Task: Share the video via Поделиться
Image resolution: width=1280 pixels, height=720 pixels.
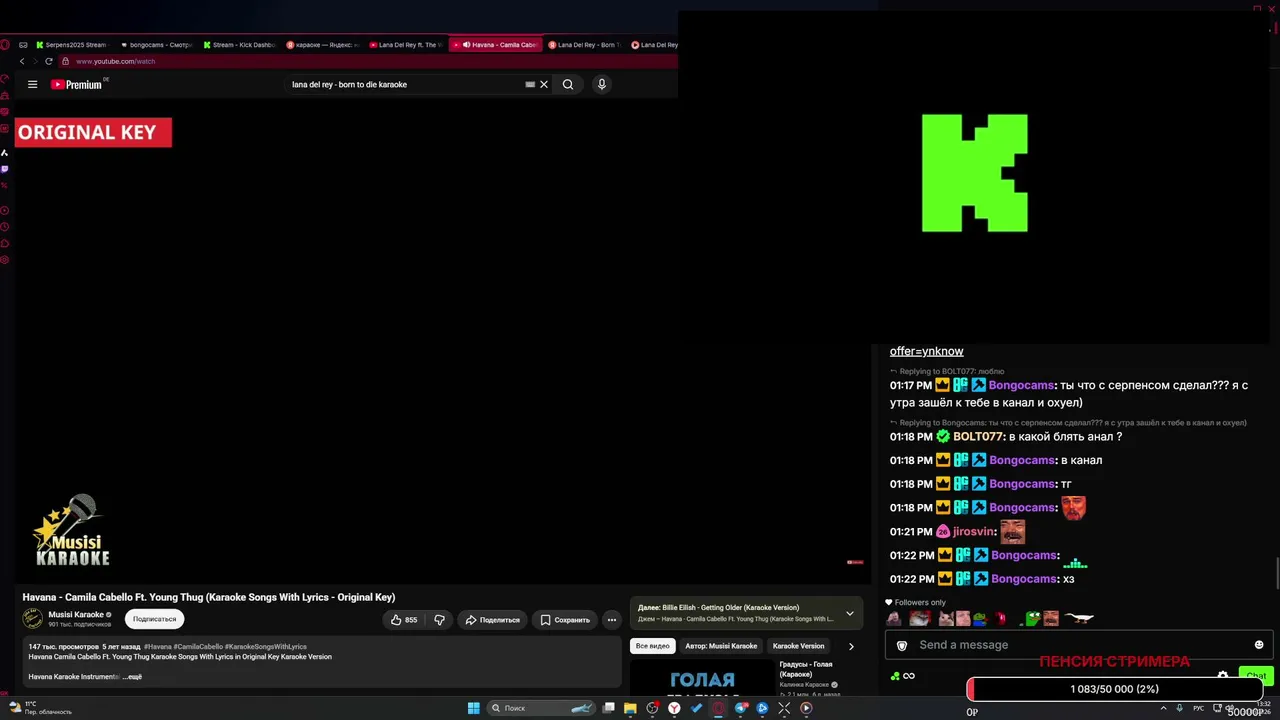Action: 493,620
